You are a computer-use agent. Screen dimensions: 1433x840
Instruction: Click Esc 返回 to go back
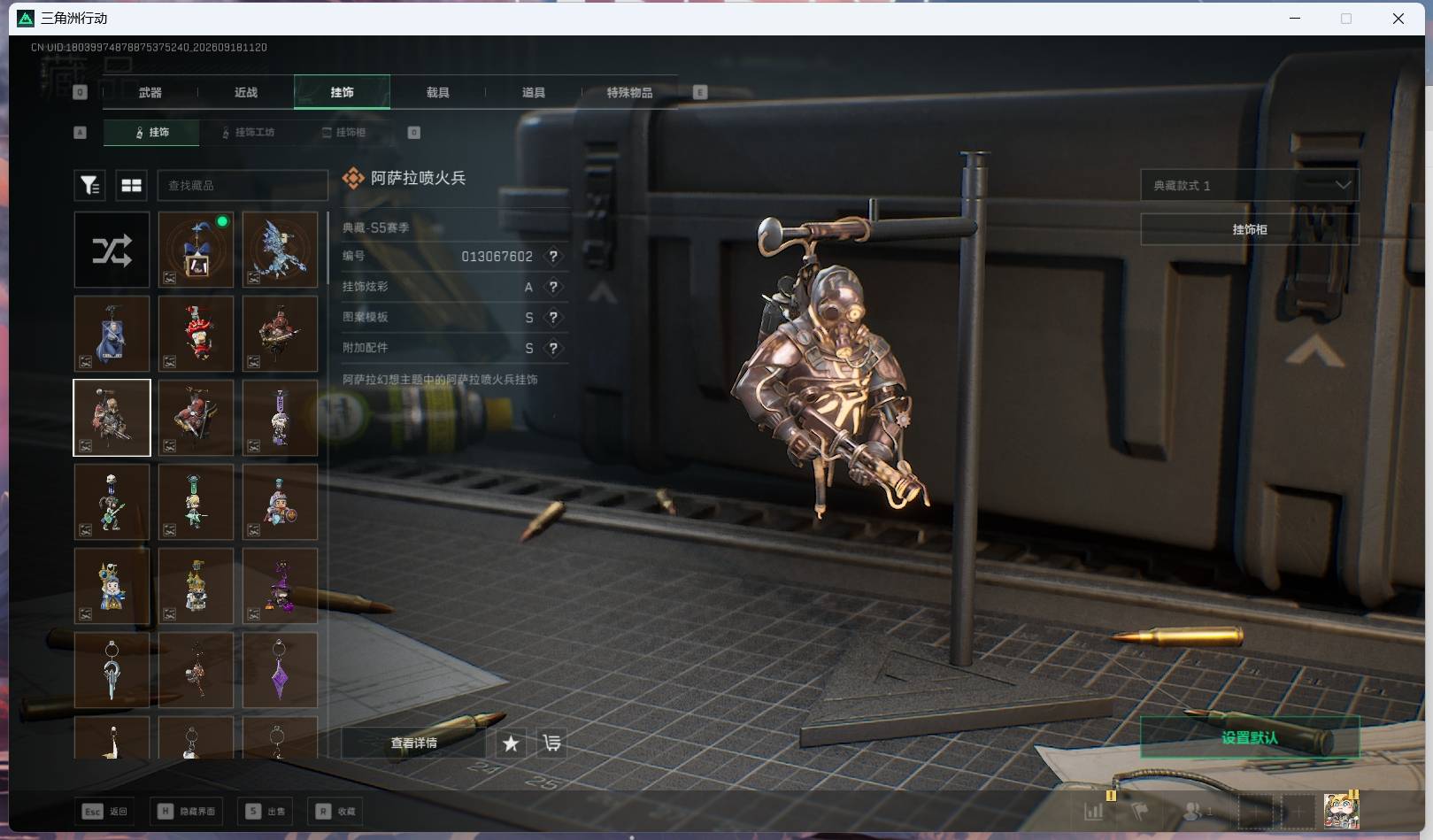(105, 811)
